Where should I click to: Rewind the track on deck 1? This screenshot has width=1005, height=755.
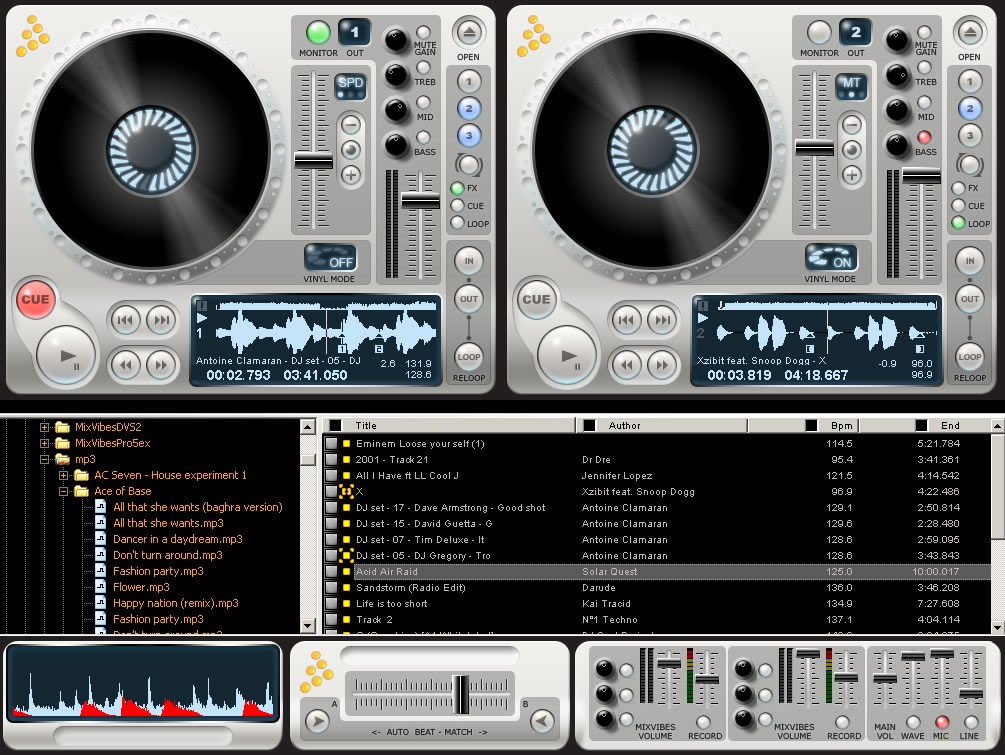126,365
